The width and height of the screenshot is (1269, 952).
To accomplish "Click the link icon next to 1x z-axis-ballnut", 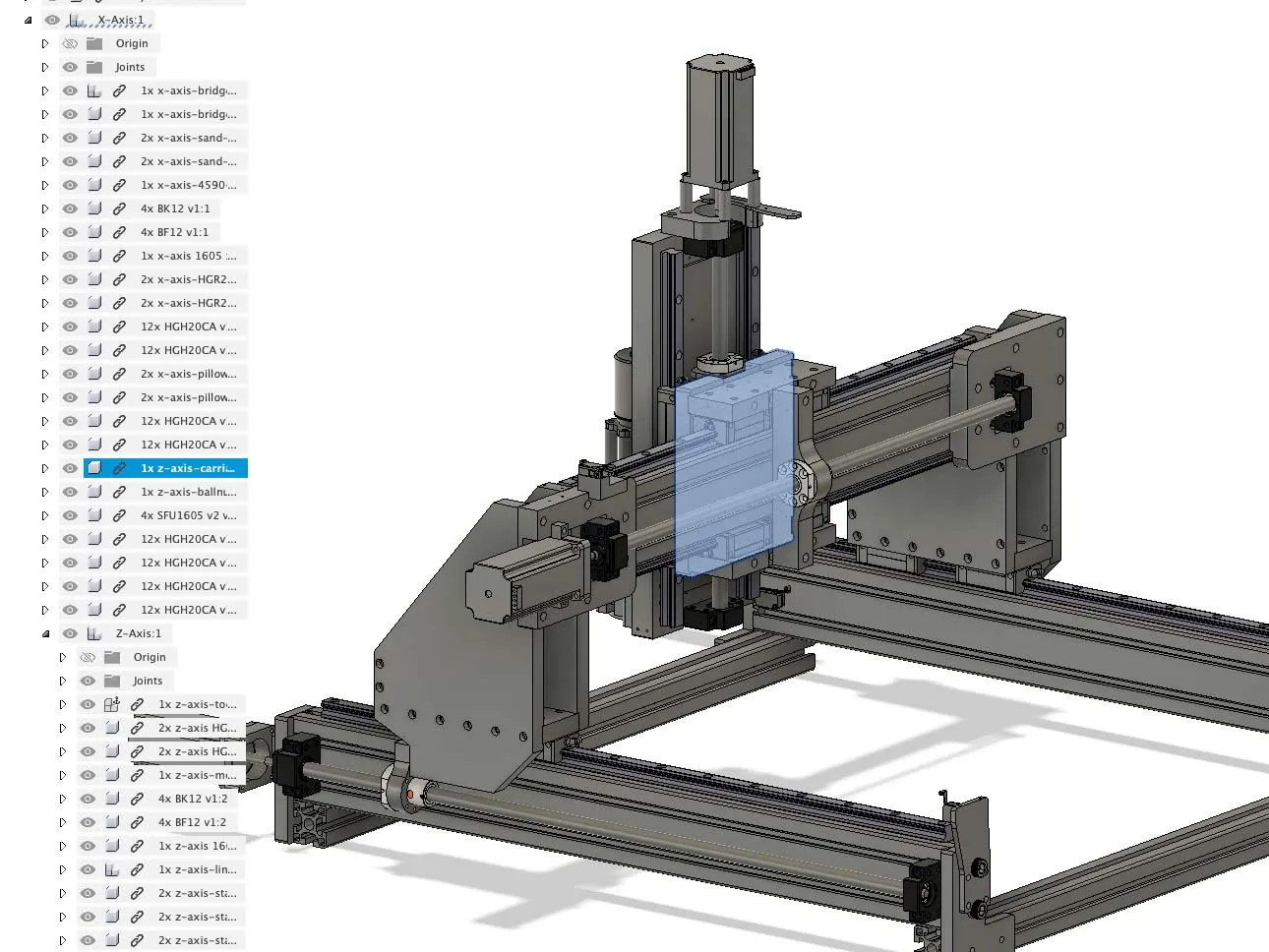I will (x=120, y=491).
